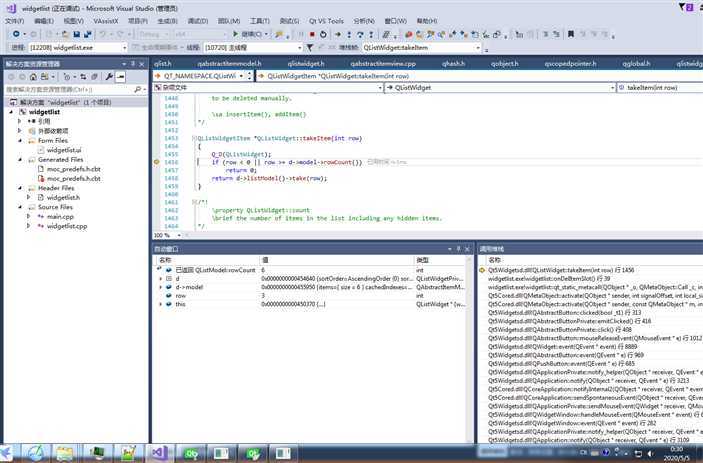Collapse the Form Files folder
This screenshot has width=703, height=463.
coord(20,141)
